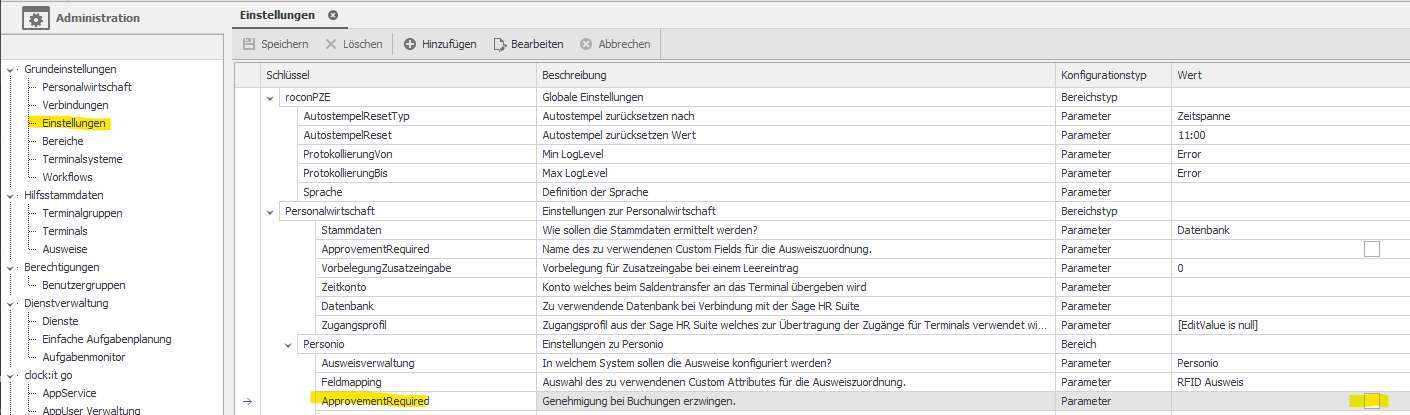The width and height of the screenshot is (1410, 415).
Task: Close the Einstellungen tab
Action: (333, 15)
